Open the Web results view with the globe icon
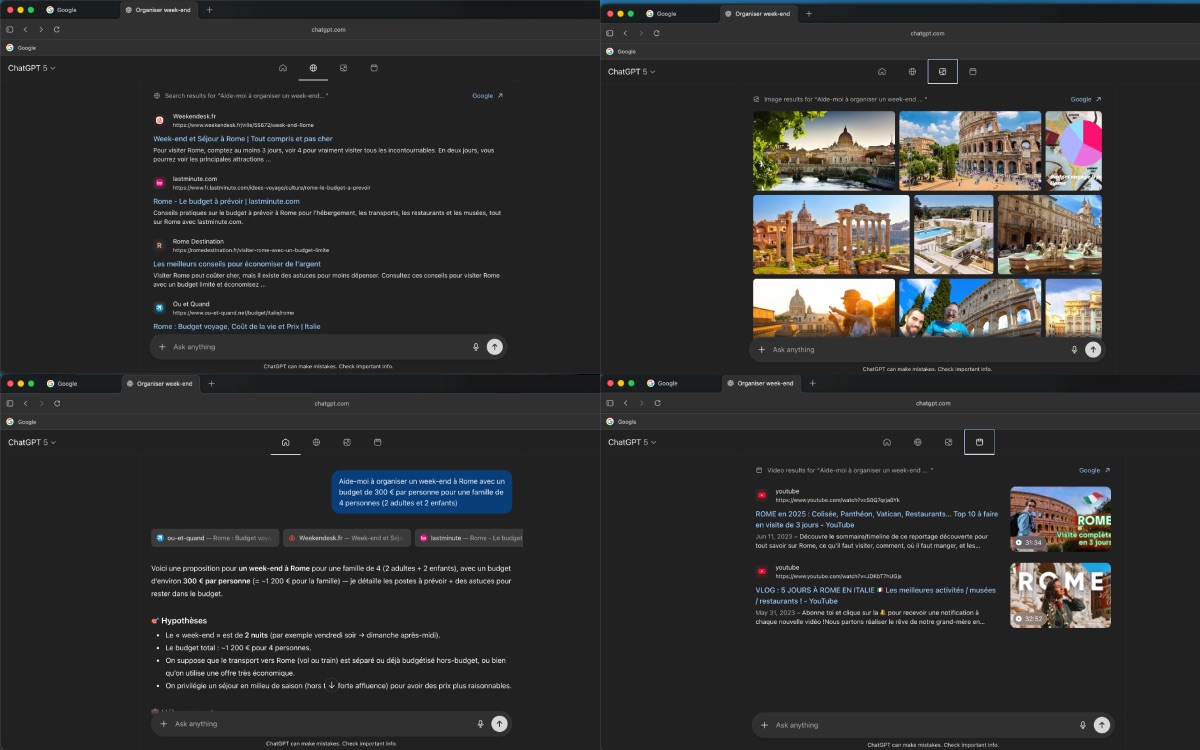 coord(312,68)
